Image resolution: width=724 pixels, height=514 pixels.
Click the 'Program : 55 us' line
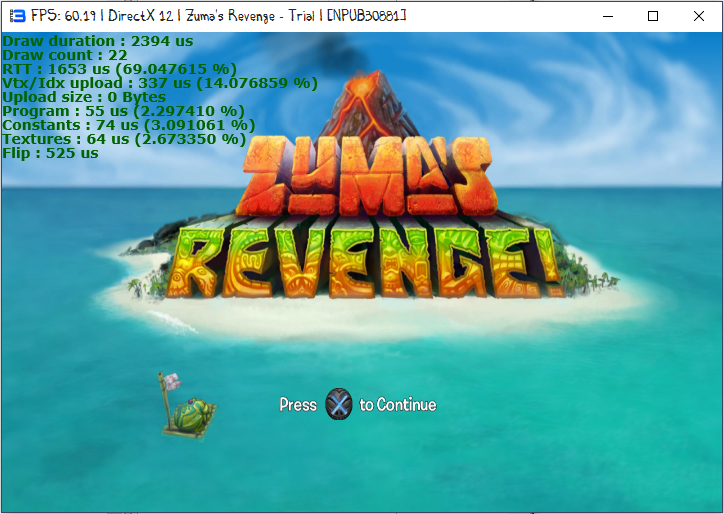click(123, 111)
